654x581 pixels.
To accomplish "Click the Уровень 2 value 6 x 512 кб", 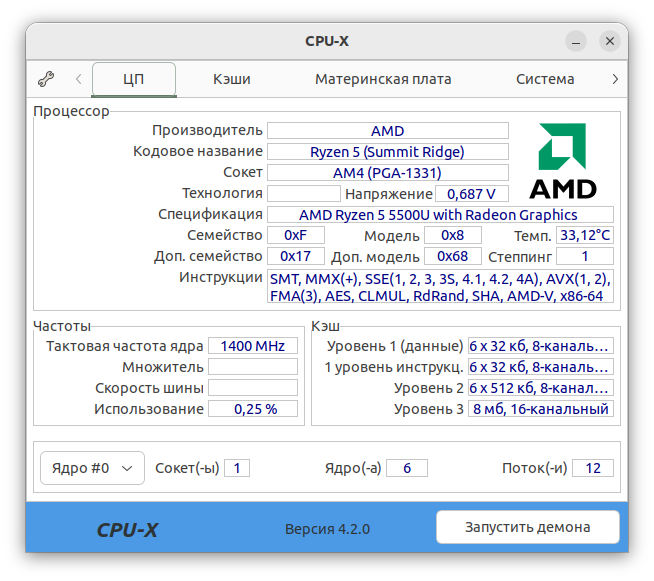I will pyautogui.click(x=541, y=388).
